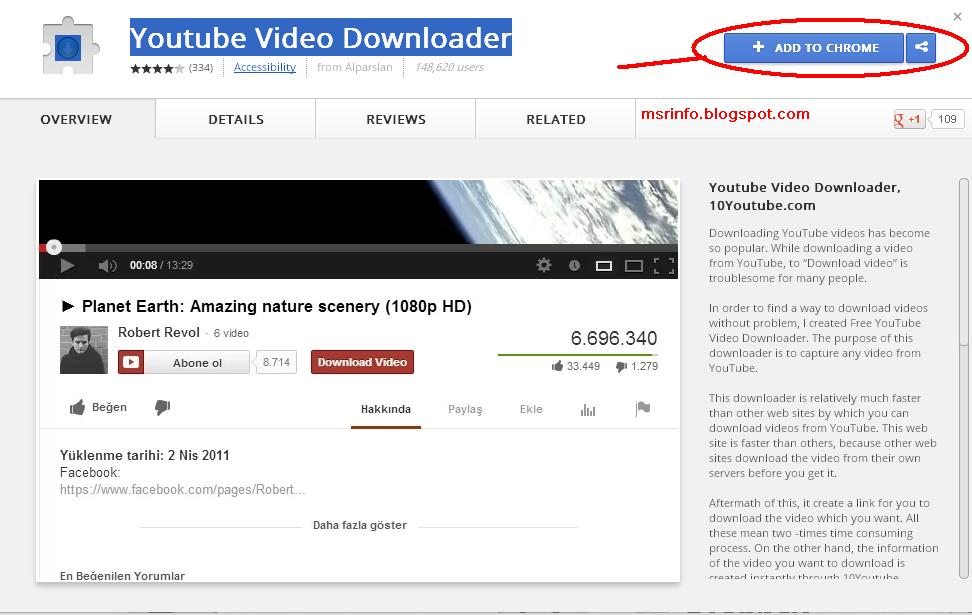Select the Hakkında tab
This screenshot has height=615, width=972.
point(386,409)
